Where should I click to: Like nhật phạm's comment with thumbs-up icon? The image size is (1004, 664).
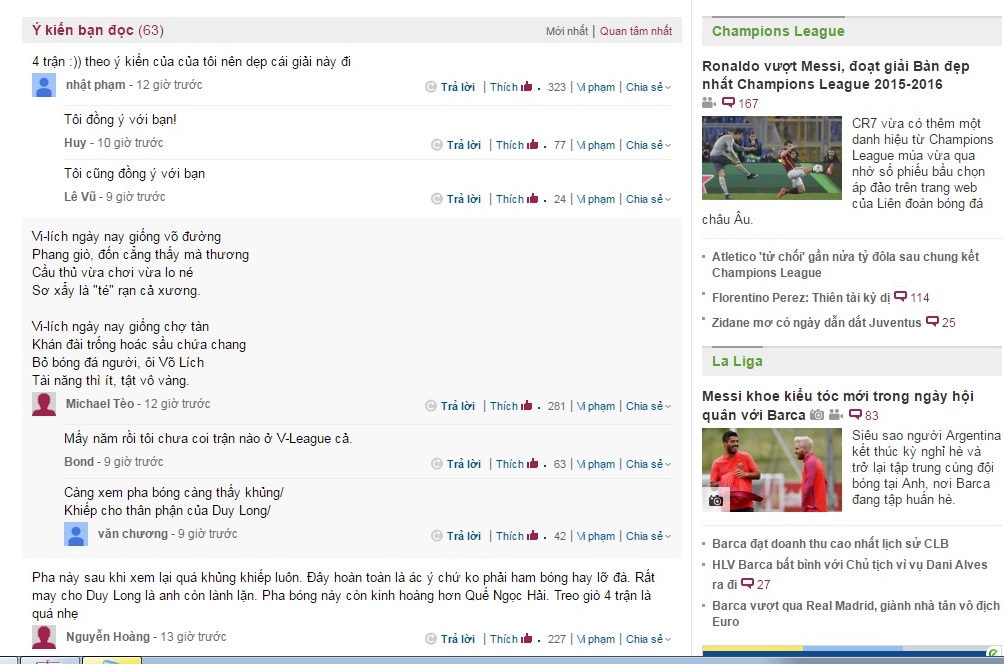526,86
